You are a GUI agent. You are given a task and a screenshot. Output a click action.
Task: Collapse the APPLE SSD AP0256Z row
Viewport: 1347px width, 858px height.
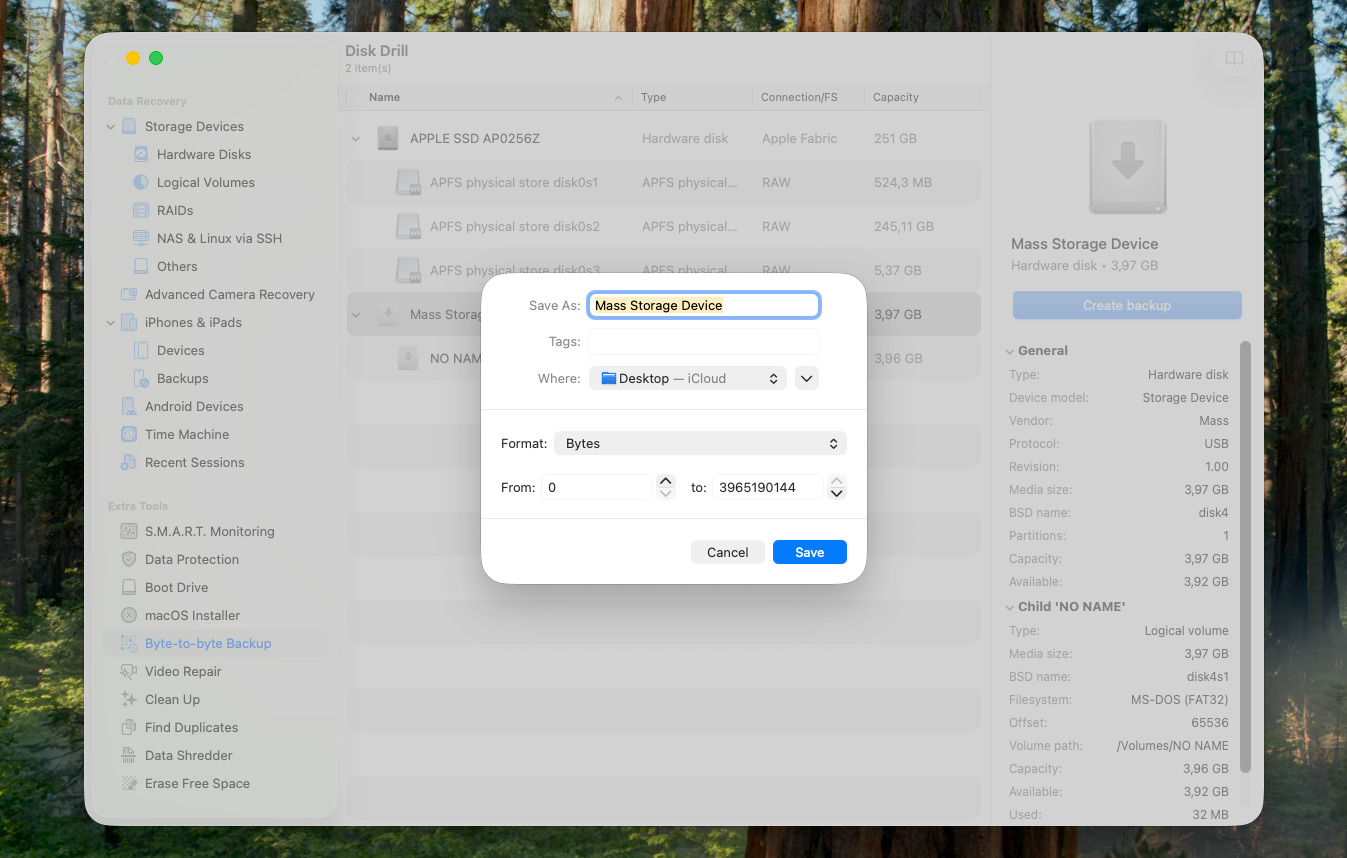click(x=356, y=139)
